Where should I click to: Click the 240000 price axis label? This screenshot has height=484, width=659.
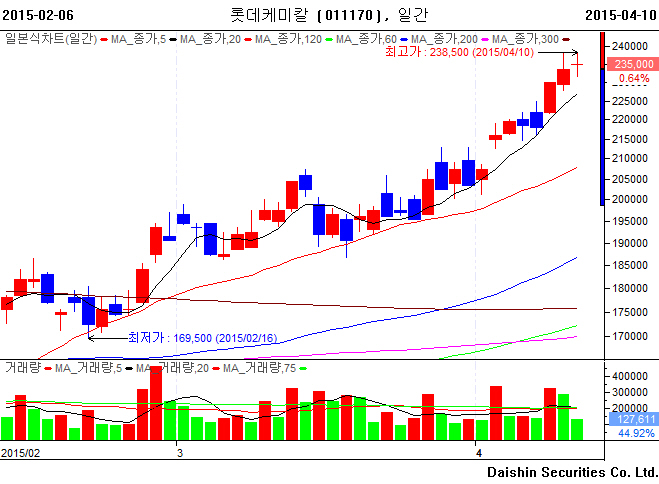point(630,46)
